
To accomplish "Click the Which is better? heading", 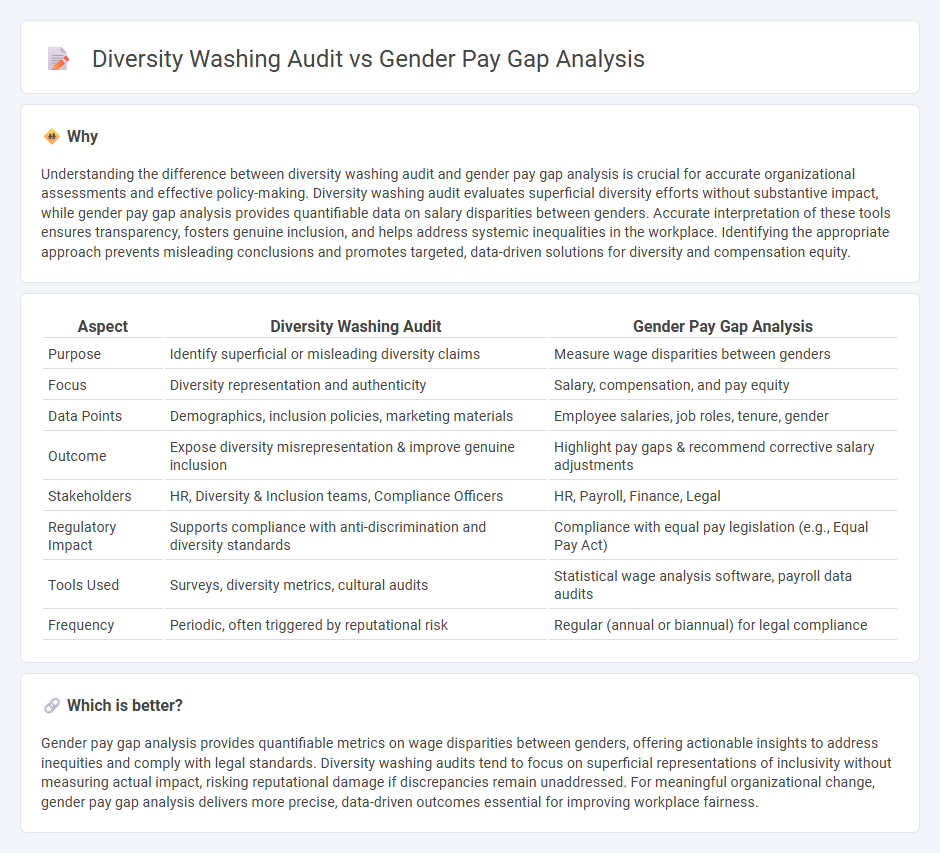I will tap(125, 706).
